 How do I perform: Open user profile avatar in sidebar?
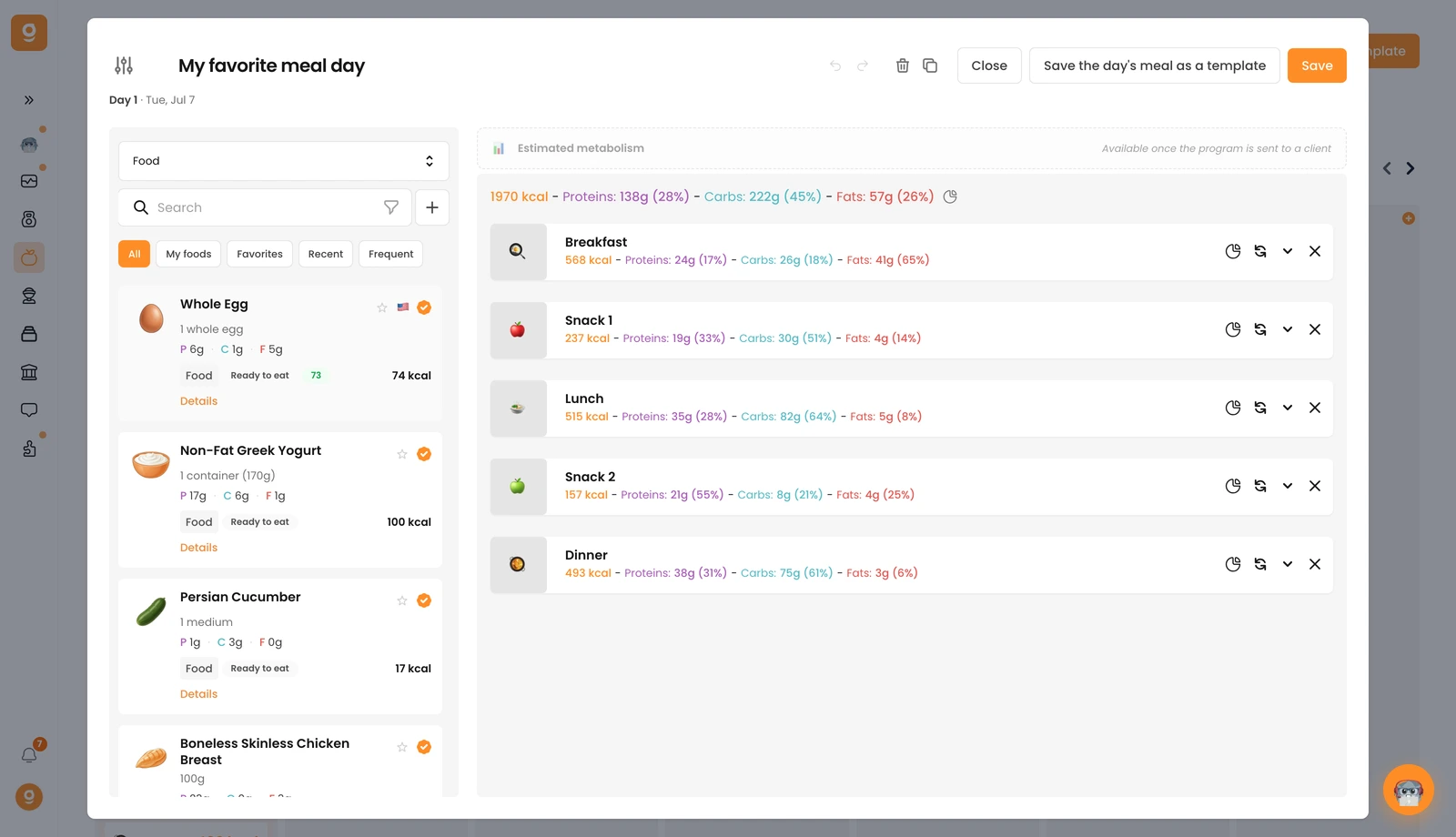(29, 797)
